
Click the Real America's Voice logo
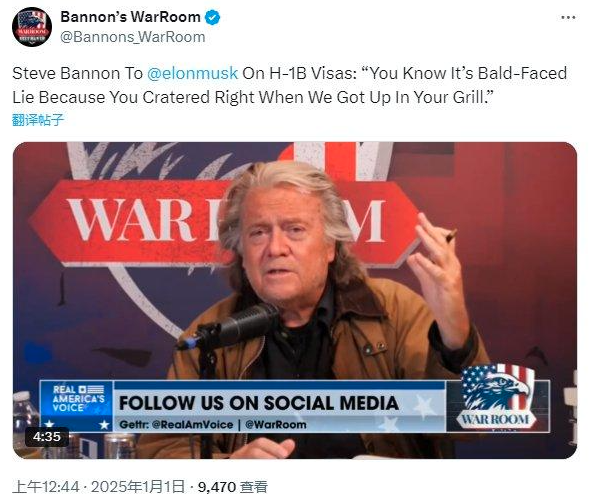(x=77, y=405)
